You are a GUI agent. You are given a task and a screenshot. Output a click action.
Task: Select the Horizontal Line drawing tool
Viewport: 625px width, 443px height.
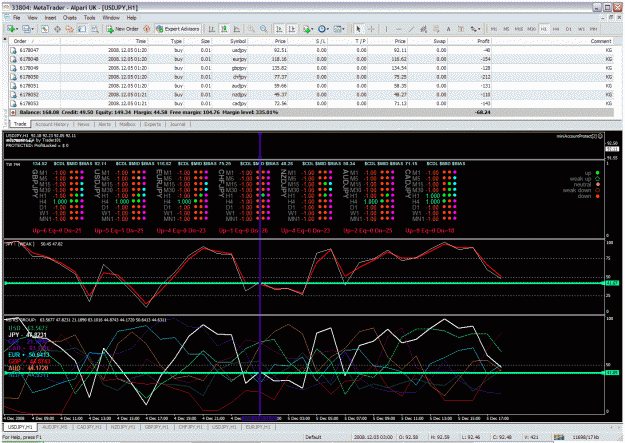click(x=399, y=29)
